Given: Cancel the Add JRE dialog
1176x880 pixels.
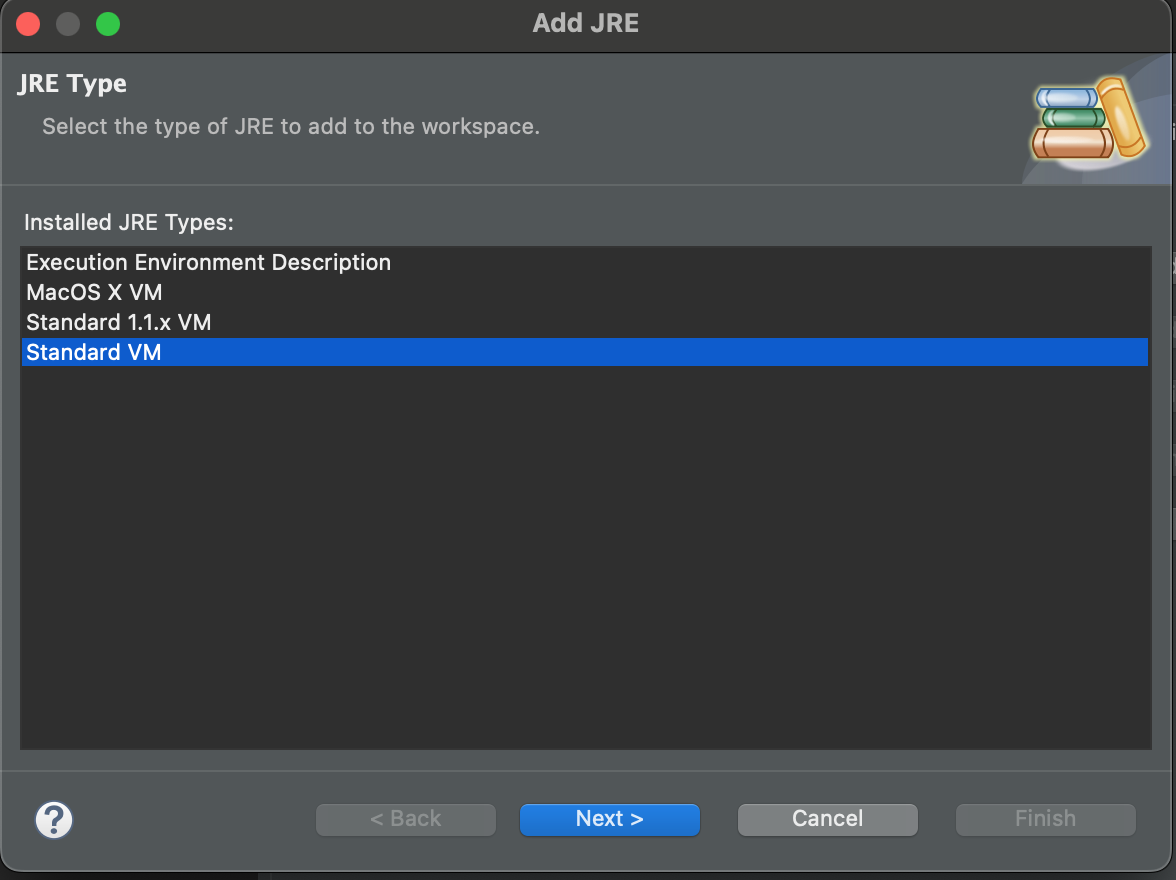Looking at the screenshot, I should coord(827,819).
